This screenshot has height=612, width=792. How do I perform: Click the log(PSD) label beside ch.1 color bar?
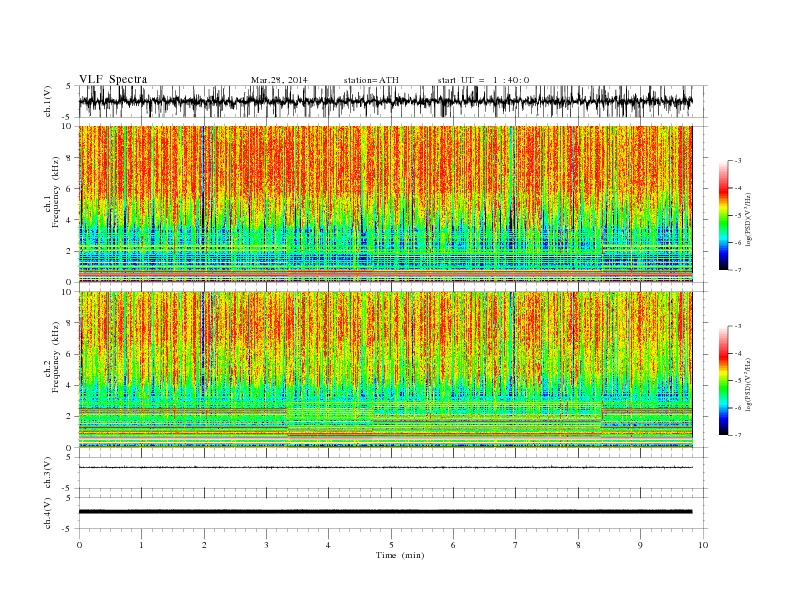[748, 218]
